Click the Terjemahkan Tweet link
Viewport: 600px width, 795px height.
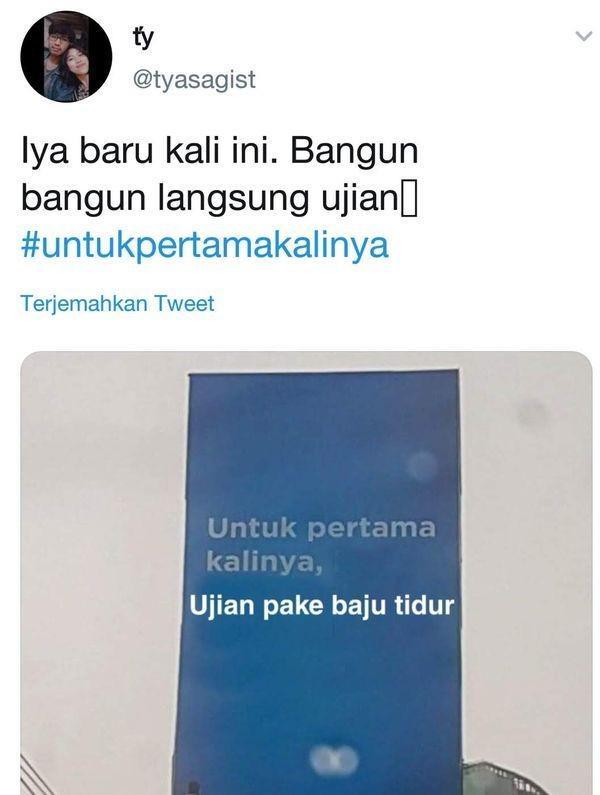(118, 303)
